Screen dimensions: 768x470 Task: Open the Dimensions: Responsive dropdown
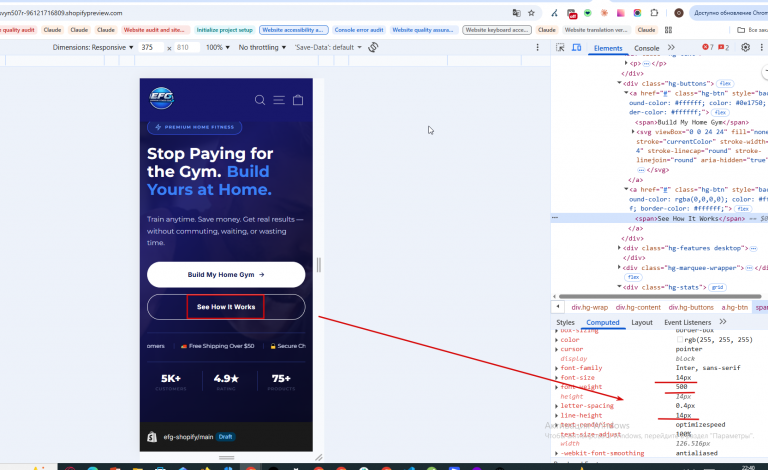93,47
